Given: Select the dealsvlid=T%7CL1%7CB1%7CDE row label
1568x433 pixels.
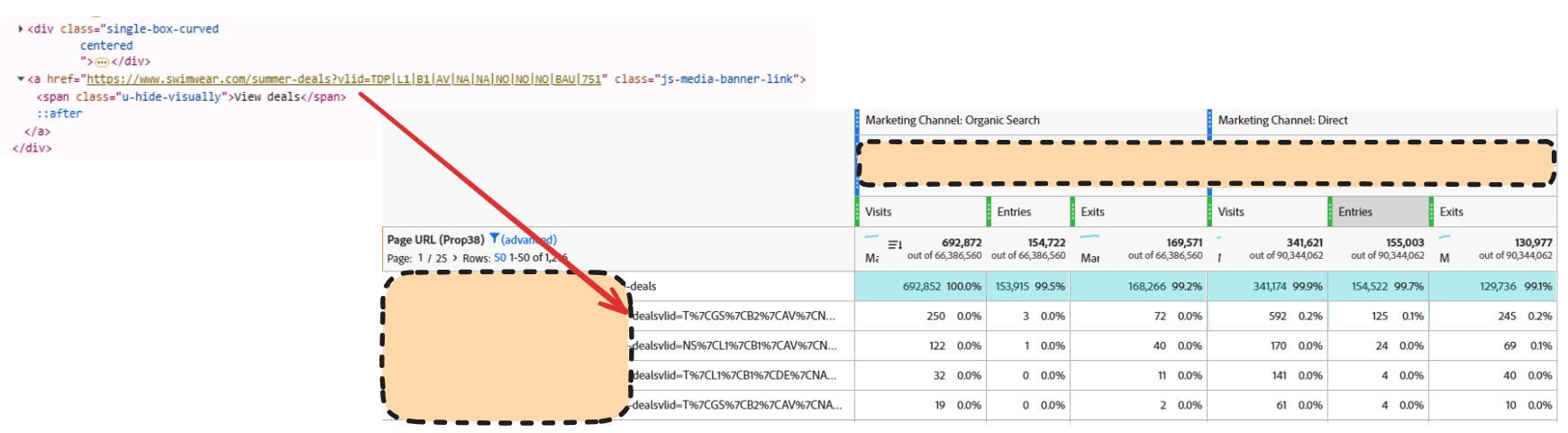Looking at the screenshot, I should [x=734, y=375].
